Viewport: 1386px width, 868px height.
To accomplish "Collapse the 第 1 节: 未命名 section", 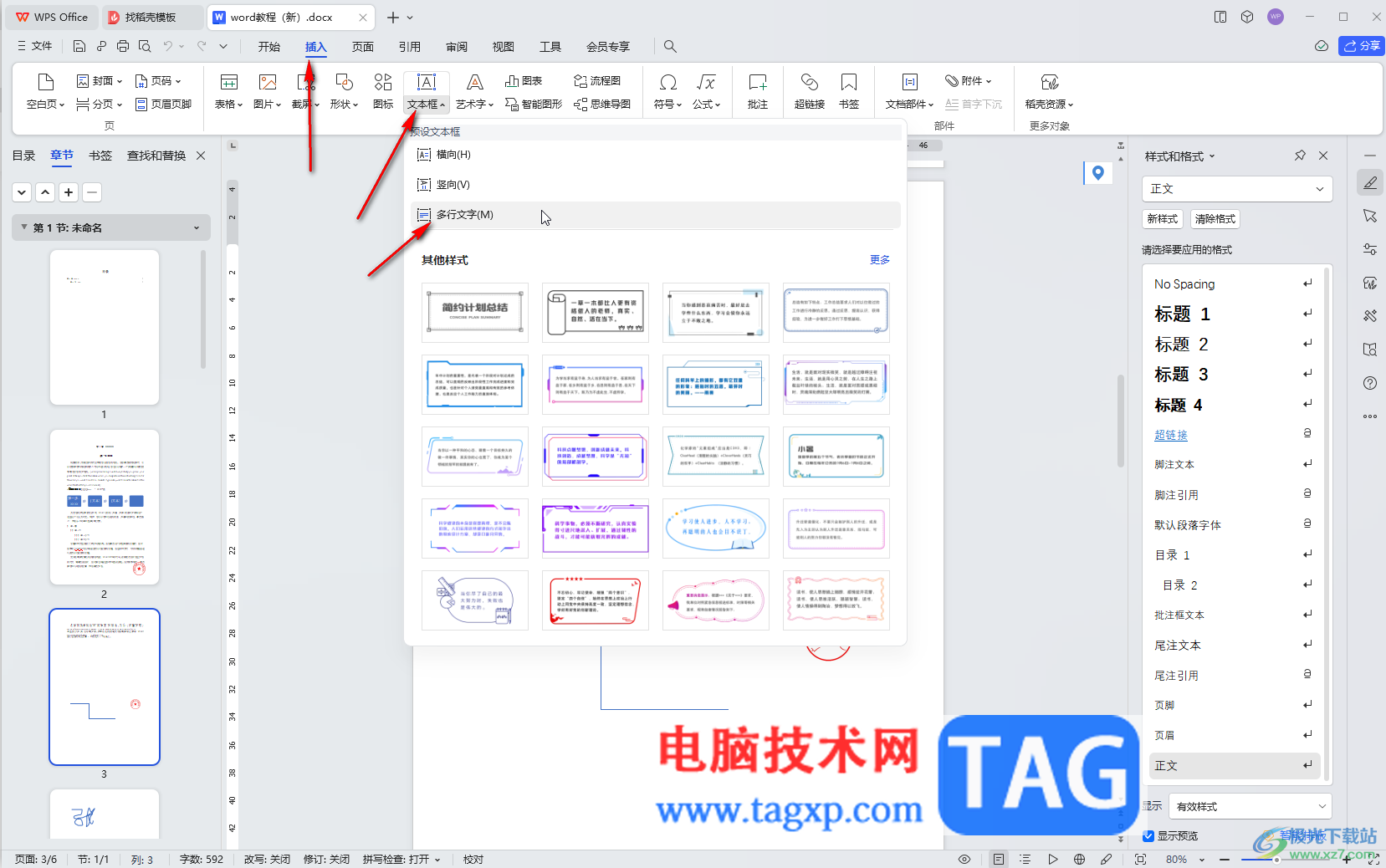I will (x=24, y=227).
